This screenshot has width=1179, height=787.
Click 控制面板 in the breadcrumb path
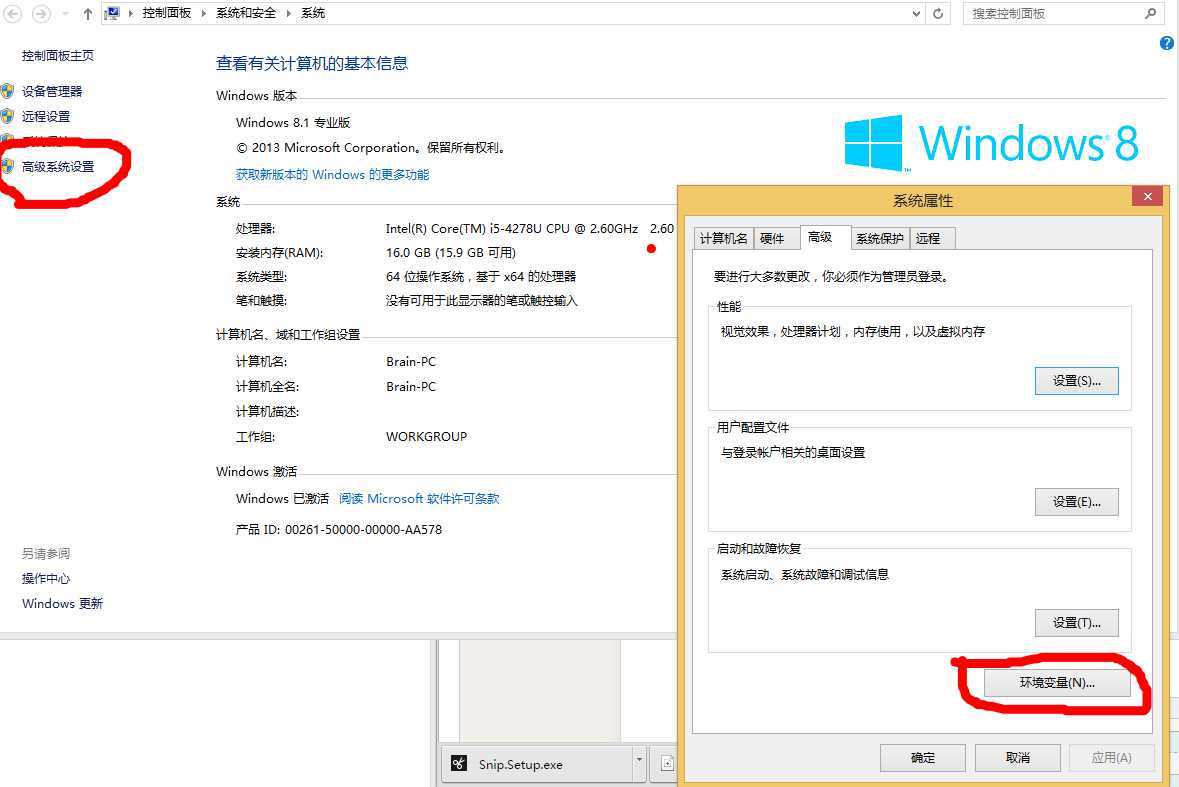[167, 13]
